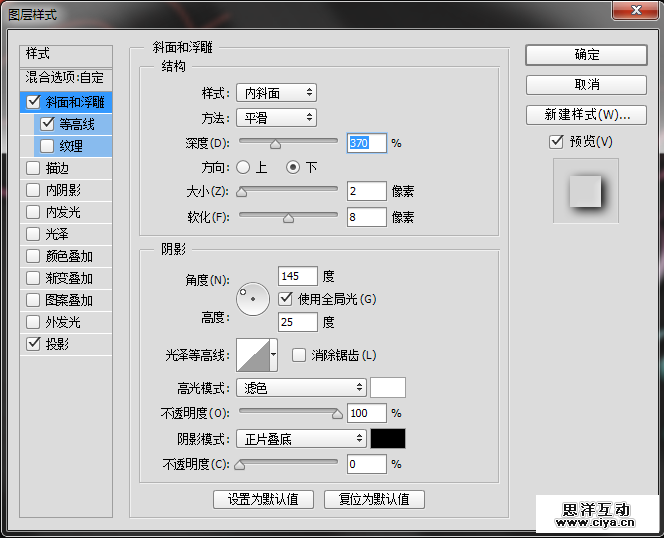664x538 pixels.
Task: Select 纹理 sub-entry label
Action: 71,146
